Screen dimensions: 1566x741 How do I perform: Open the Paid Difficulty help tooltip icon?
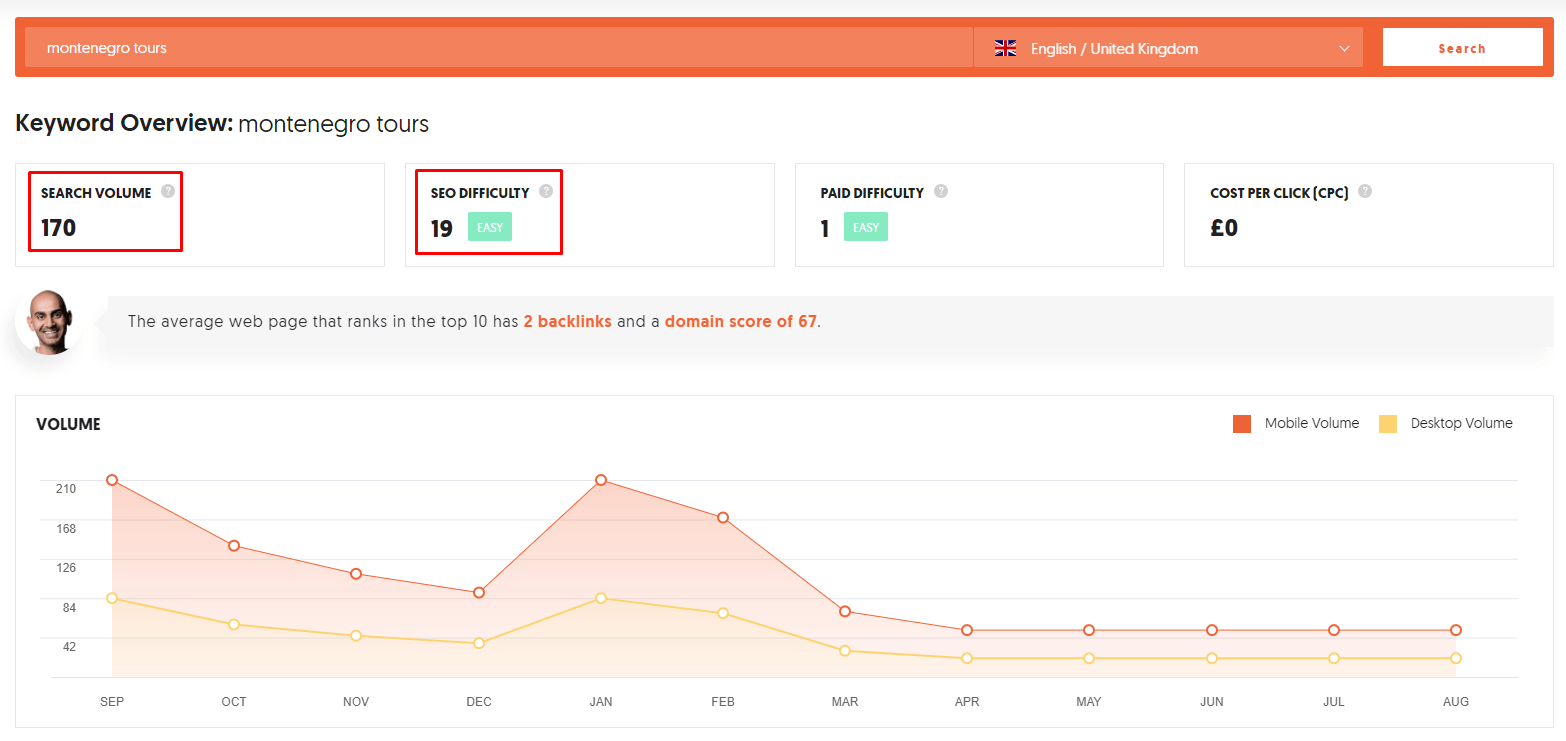[x=941, y=191]
